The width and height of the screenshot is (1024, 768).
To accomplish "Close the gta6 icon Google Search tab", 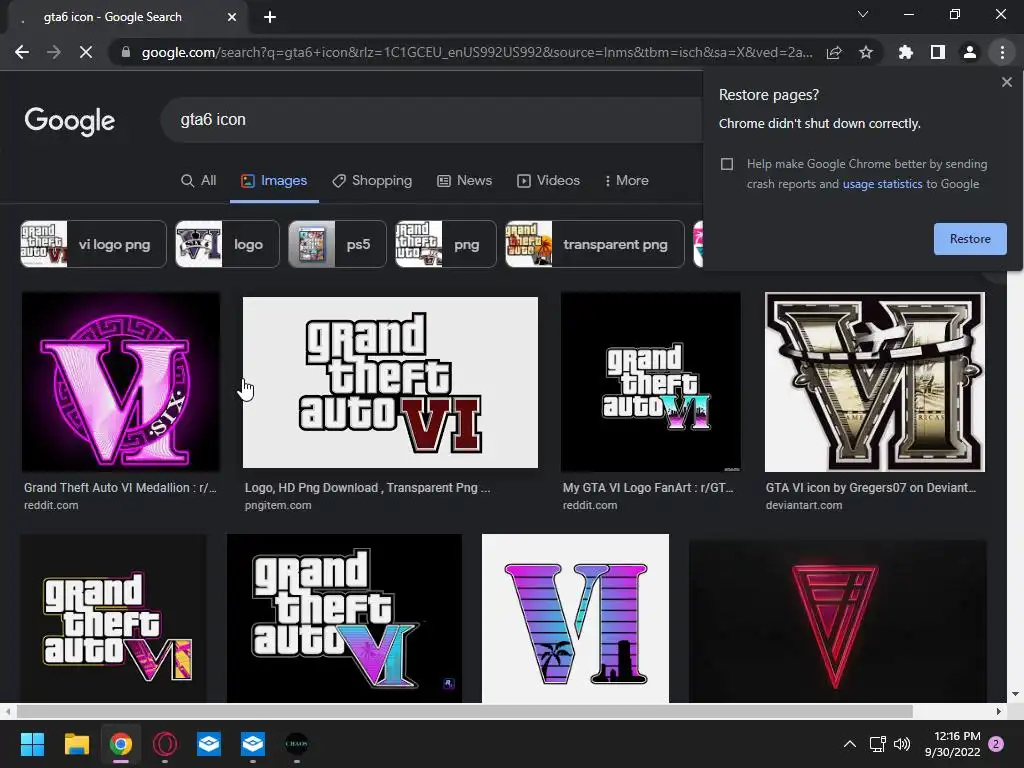I will pos(232,17).
